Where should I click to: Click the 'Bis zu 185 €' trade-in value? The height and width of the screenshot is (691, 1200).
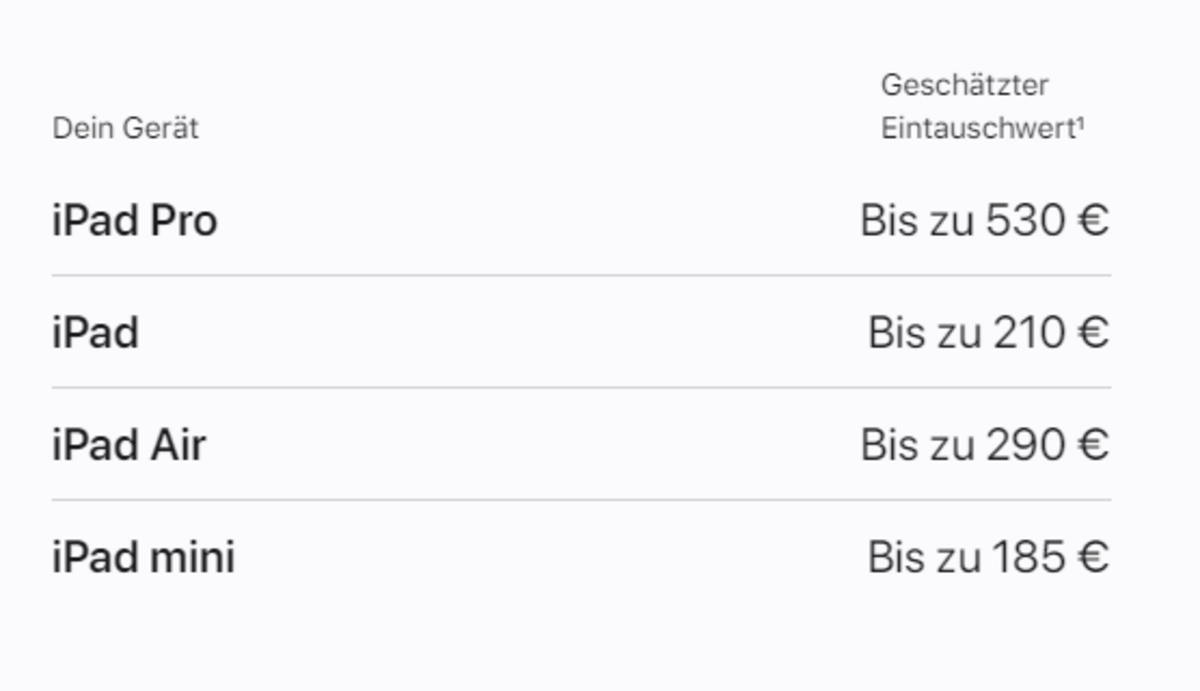tap(989, 557)
